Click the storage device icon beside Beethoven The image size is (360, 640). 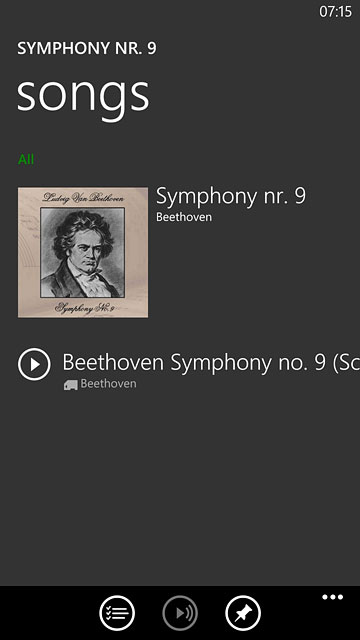click(70, 384)
